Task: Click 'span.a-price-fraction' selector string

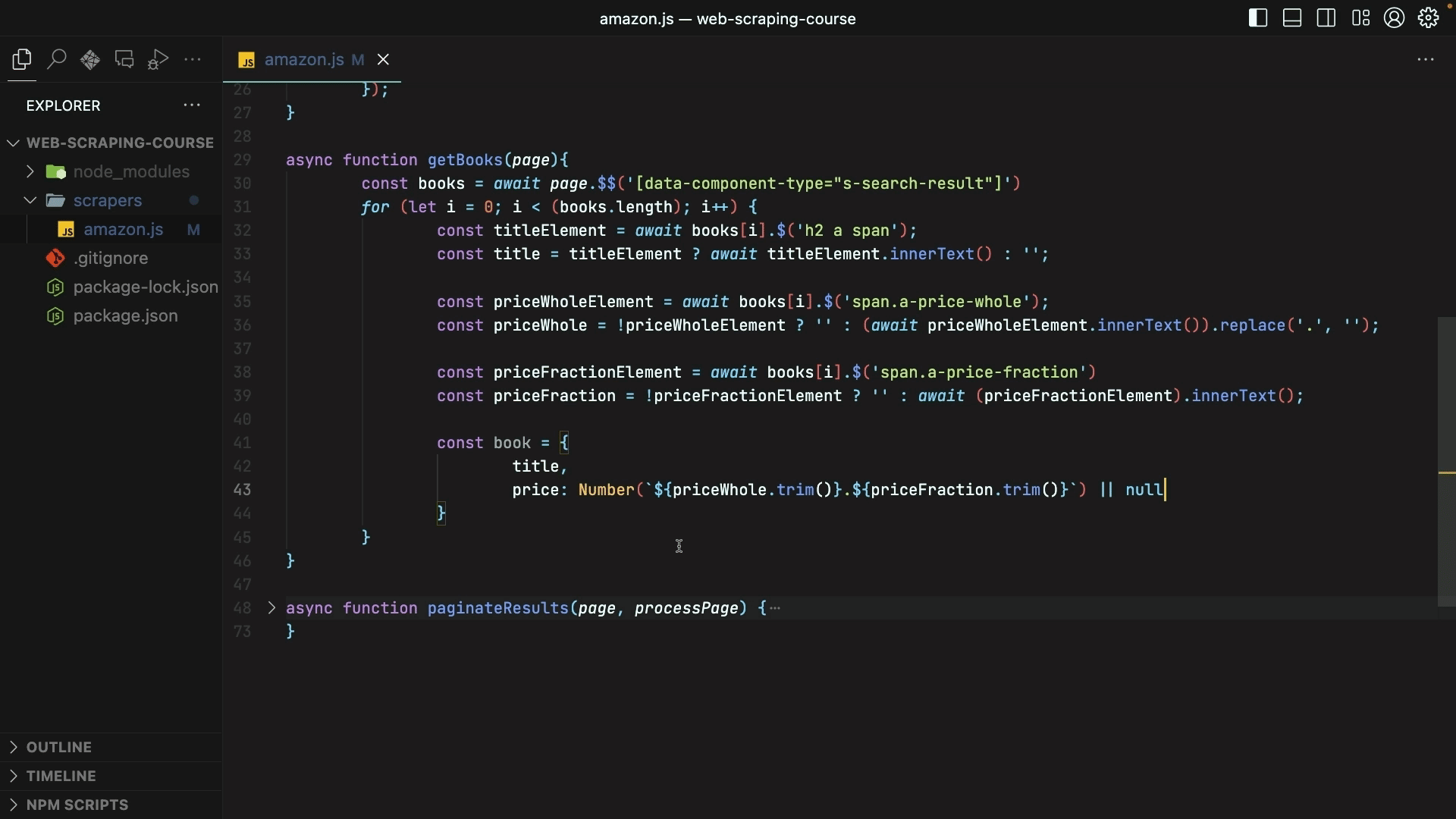Action: (x=979, y=372)
